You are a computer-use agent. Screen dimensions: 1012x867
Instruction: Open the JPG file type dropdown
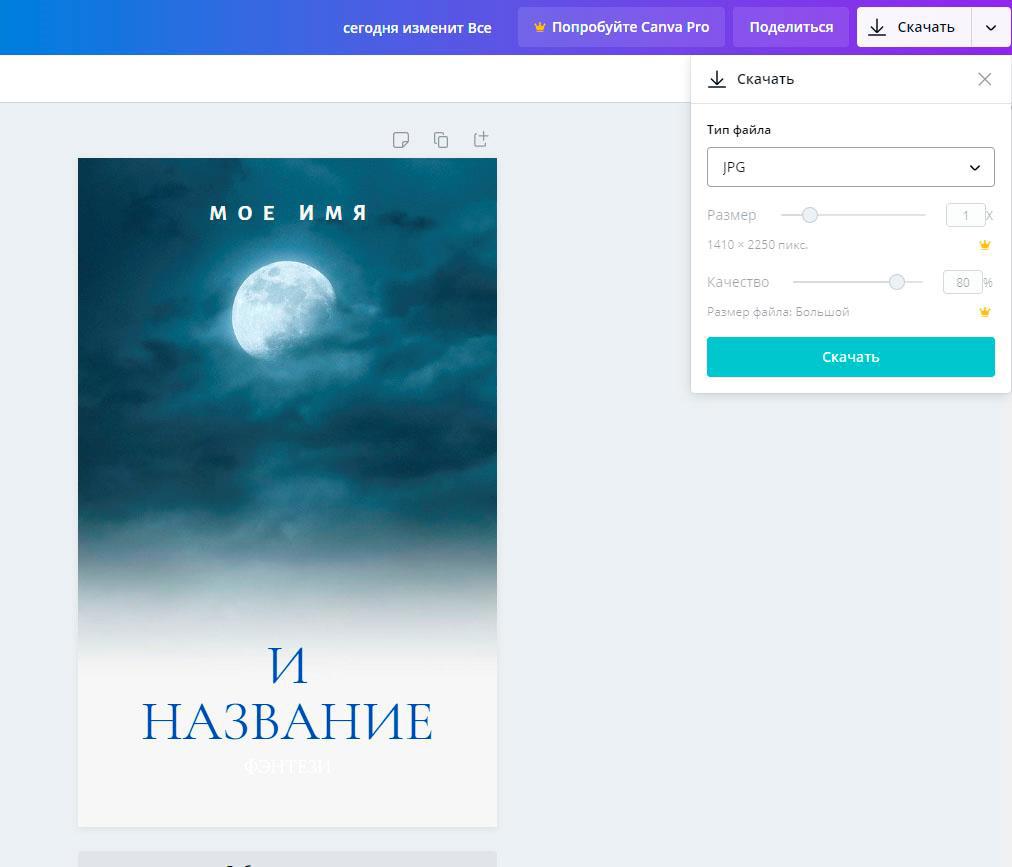[850, 167]
